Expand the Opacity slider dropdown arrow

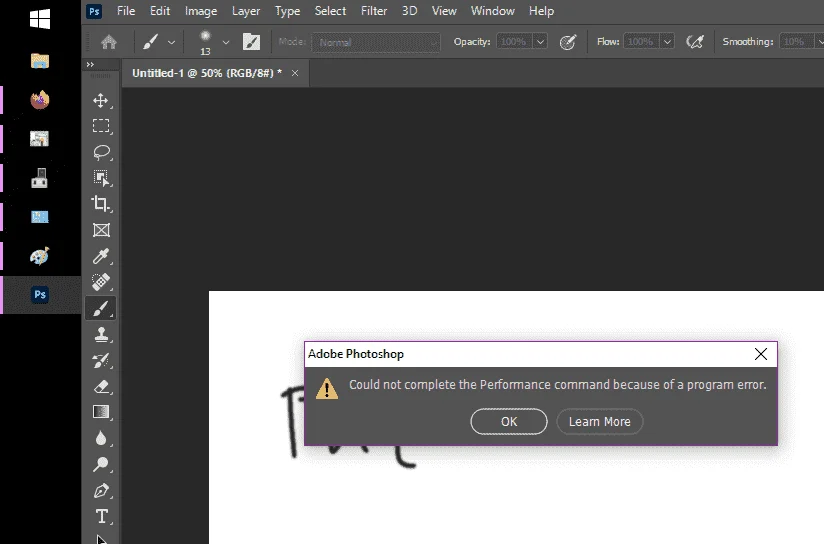coord(540,42)
